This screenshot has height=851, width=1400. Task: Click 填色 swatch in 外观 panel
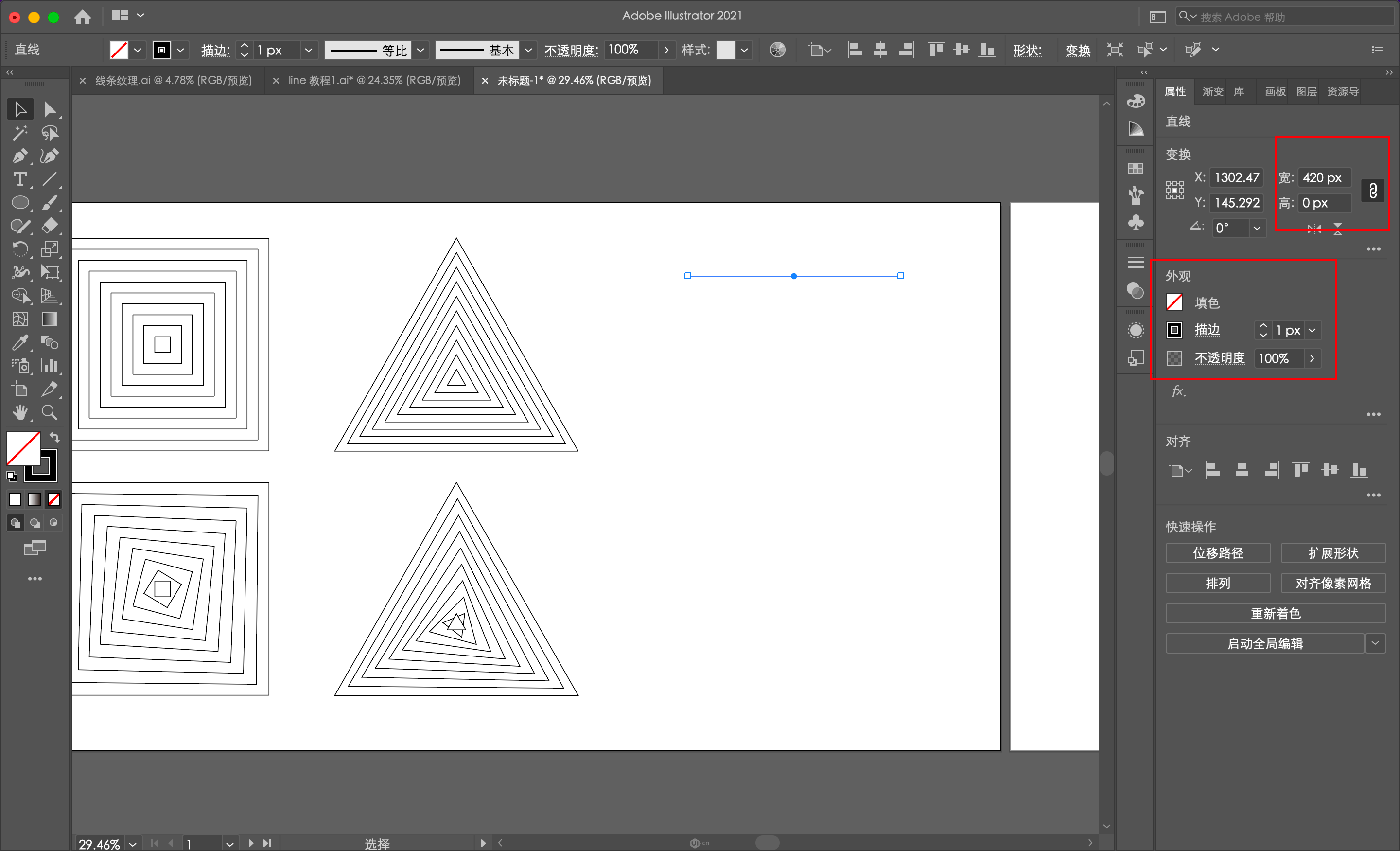tap(1174, 302)
